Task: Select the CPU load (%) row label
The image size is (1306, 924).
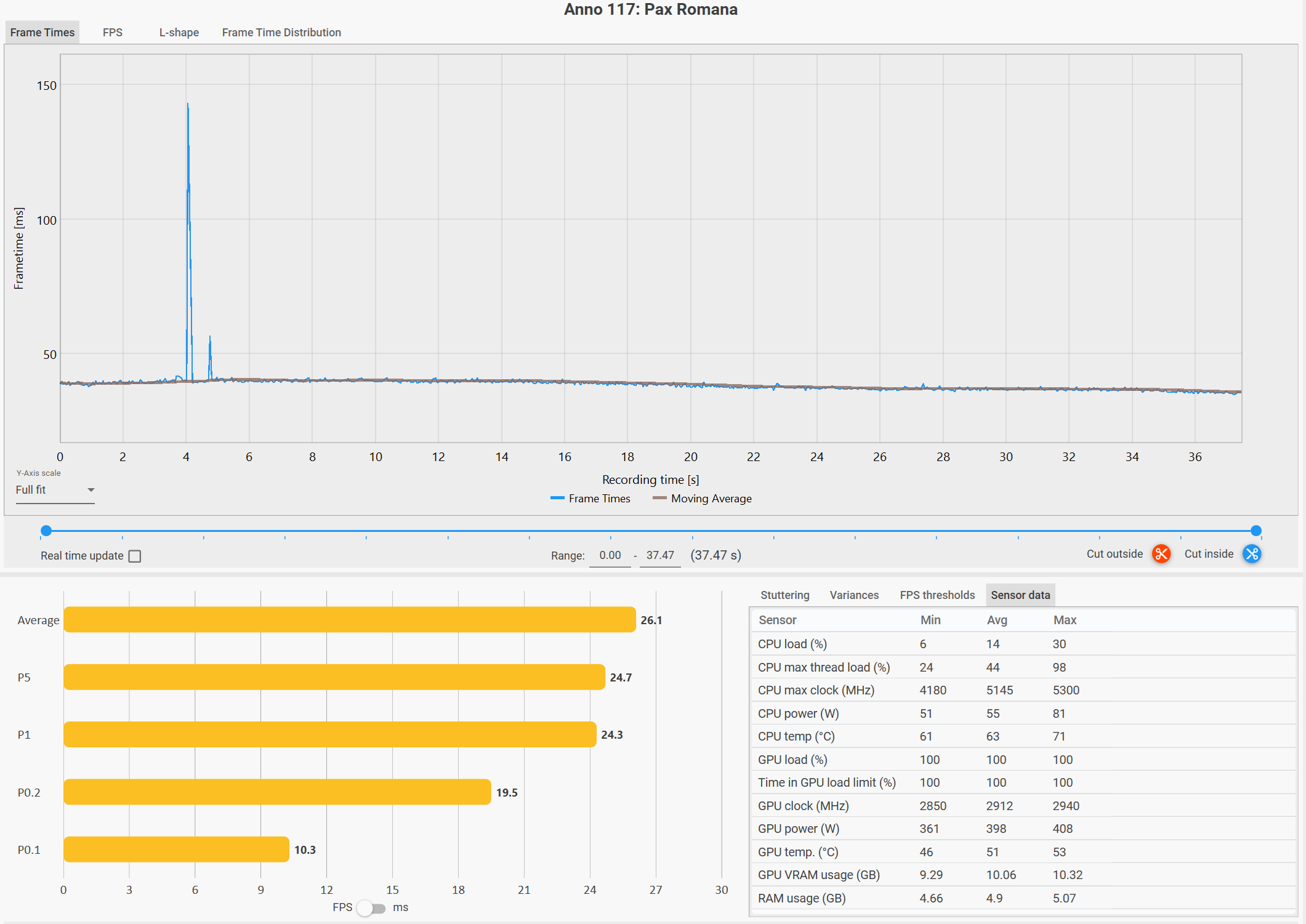Action: (792, 644)
